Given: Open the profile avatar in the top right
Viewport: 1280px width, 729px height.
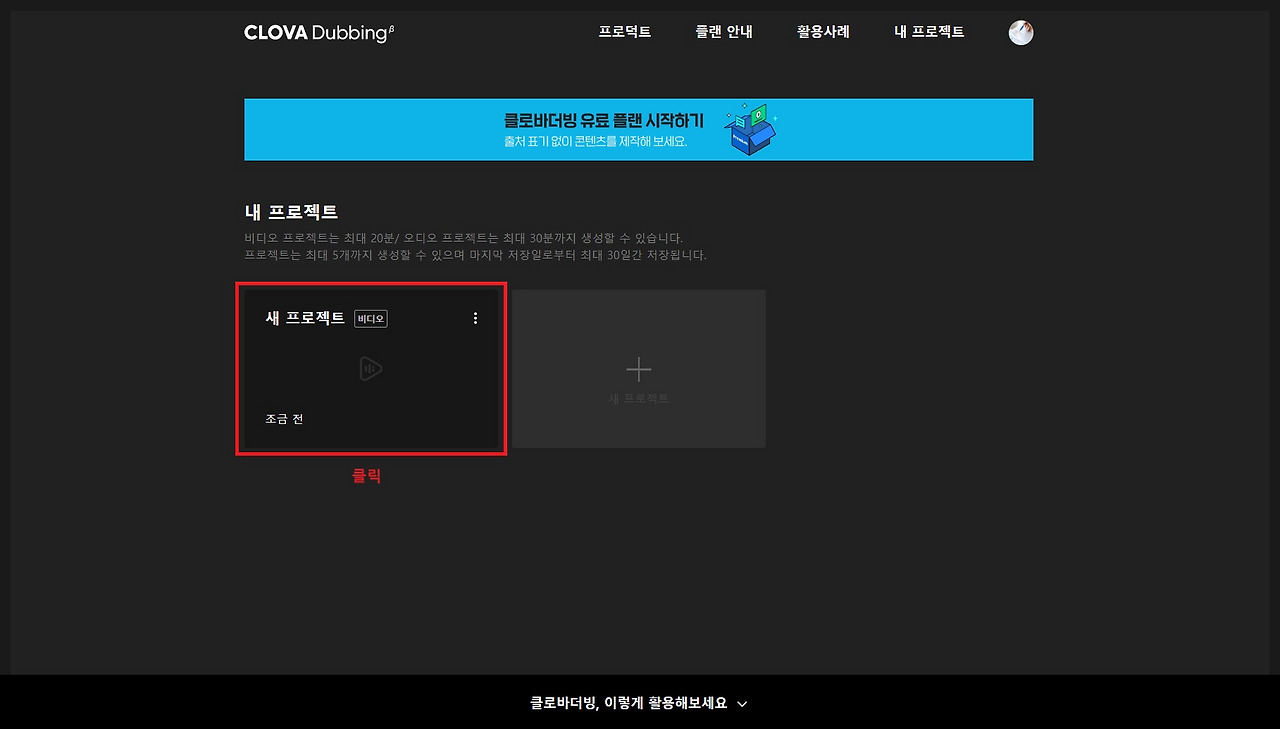Looking at the screenshot, I should (x=1020, y=31).
